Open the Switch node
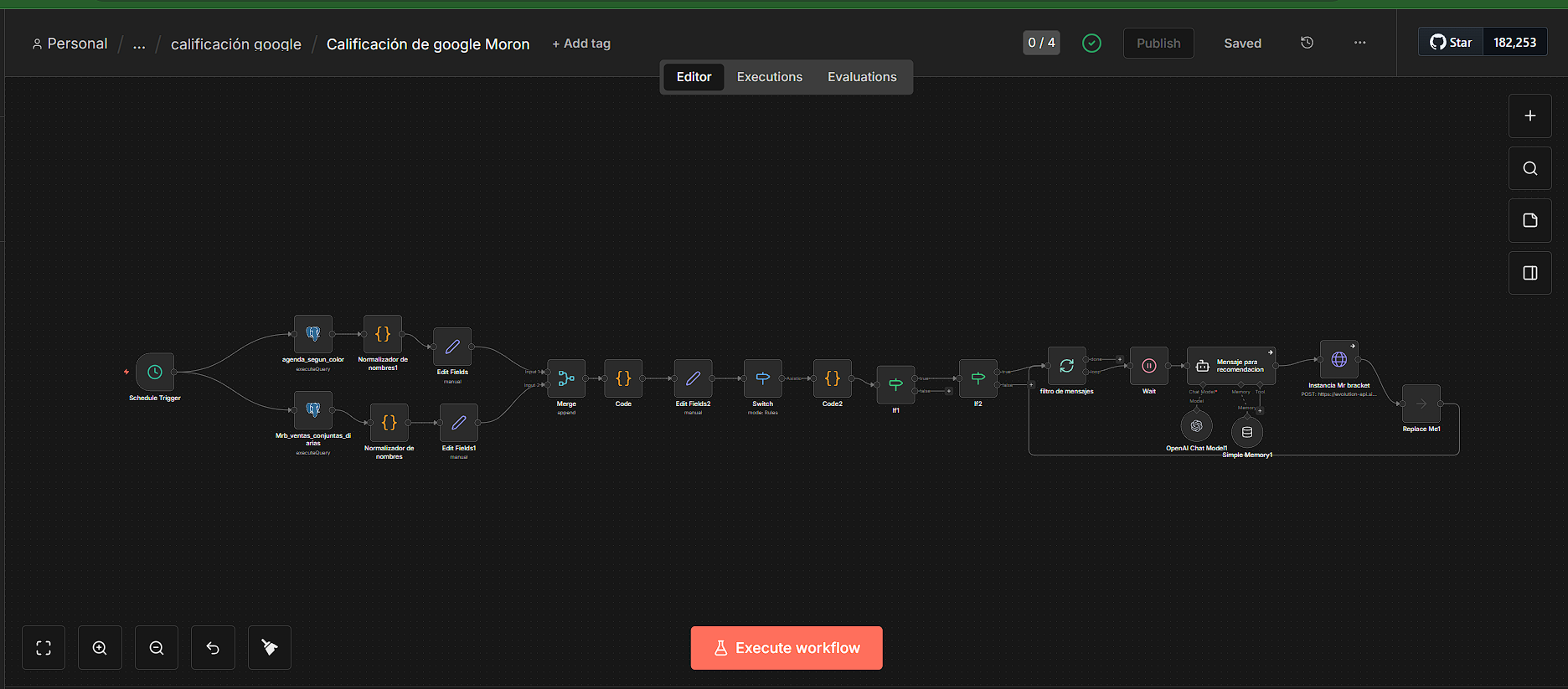This screenshot has width=1568, height=689. click(x=762, y=378)
